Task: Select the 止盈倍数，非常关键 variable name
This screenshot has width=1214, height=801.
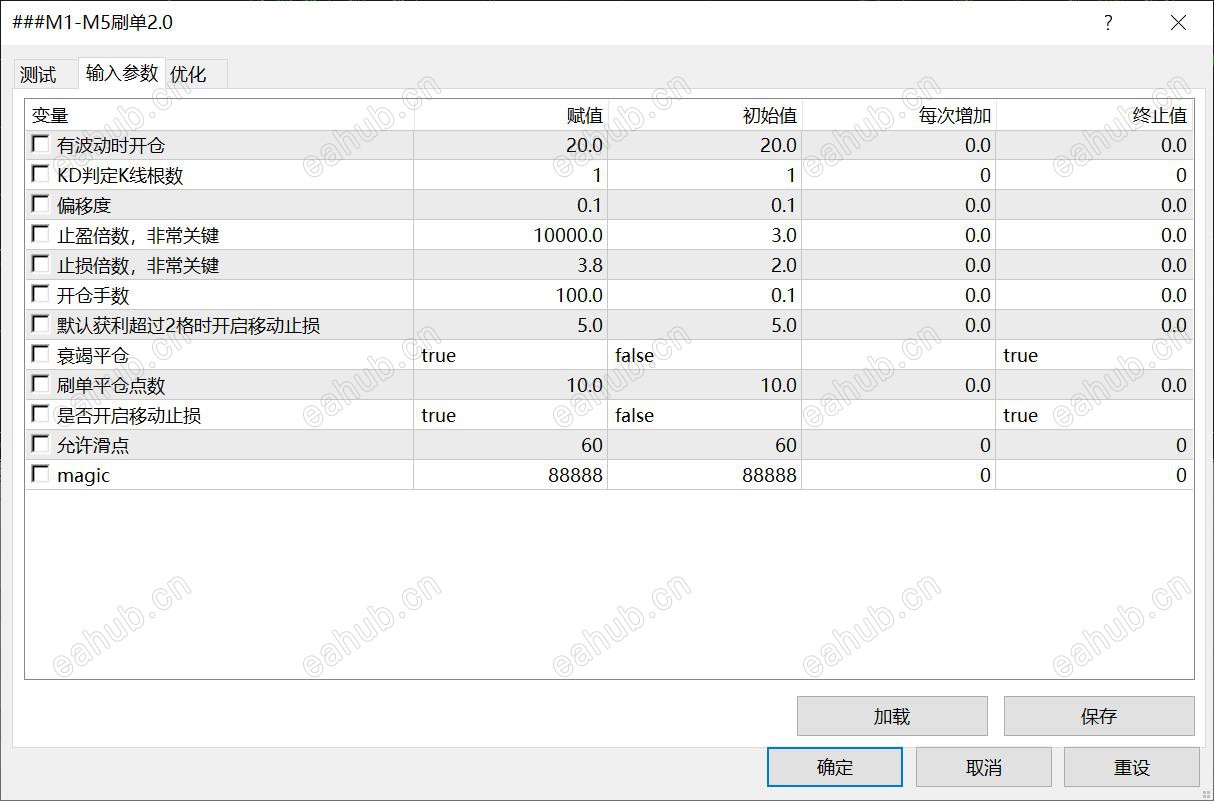Action: coord(138,235)
